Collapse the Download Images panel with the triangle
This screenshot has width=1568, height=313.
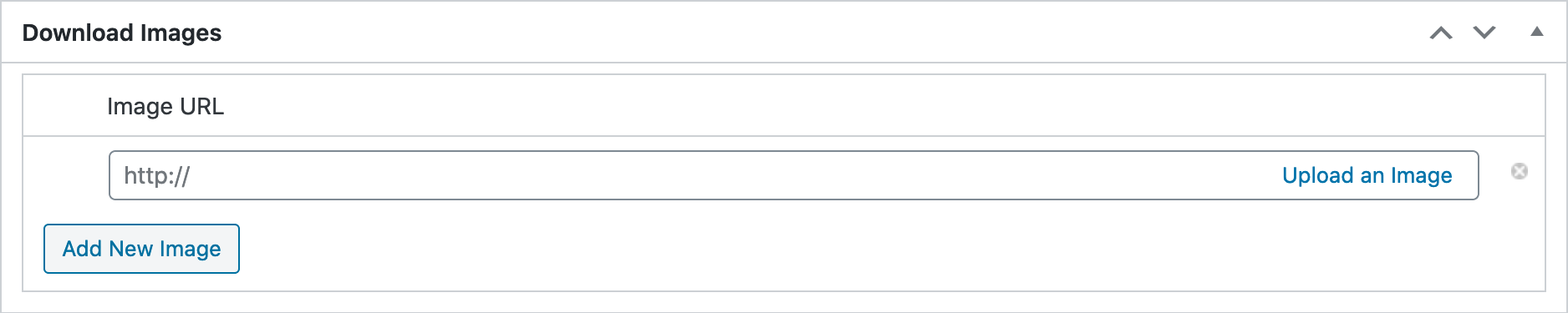(1536, 32)
